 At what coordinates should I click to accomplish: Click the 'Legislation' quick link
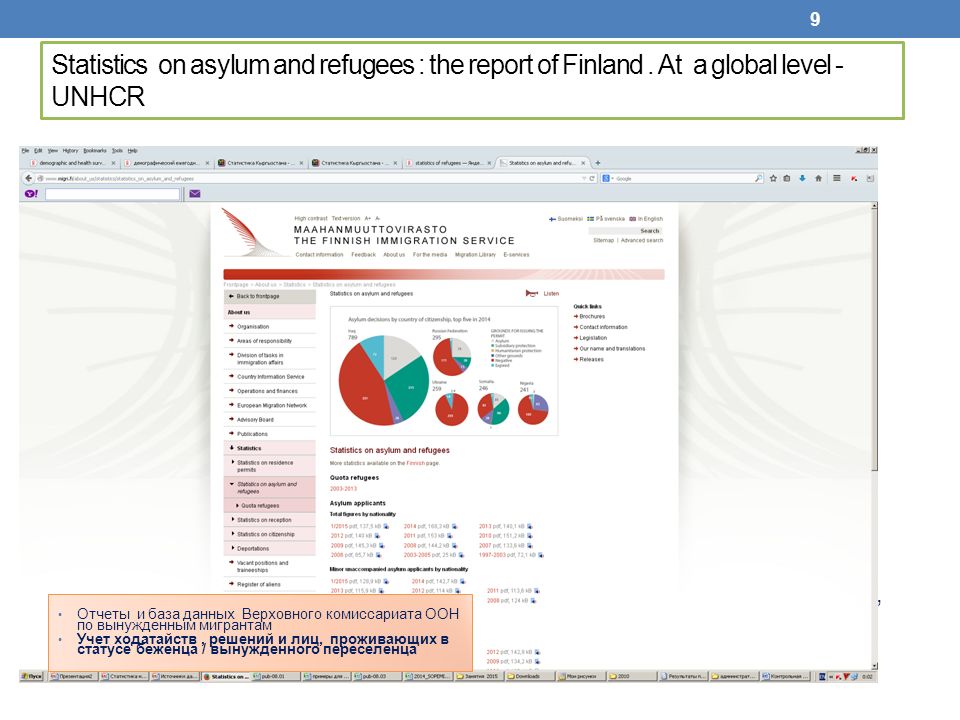[x=593, y=338]
